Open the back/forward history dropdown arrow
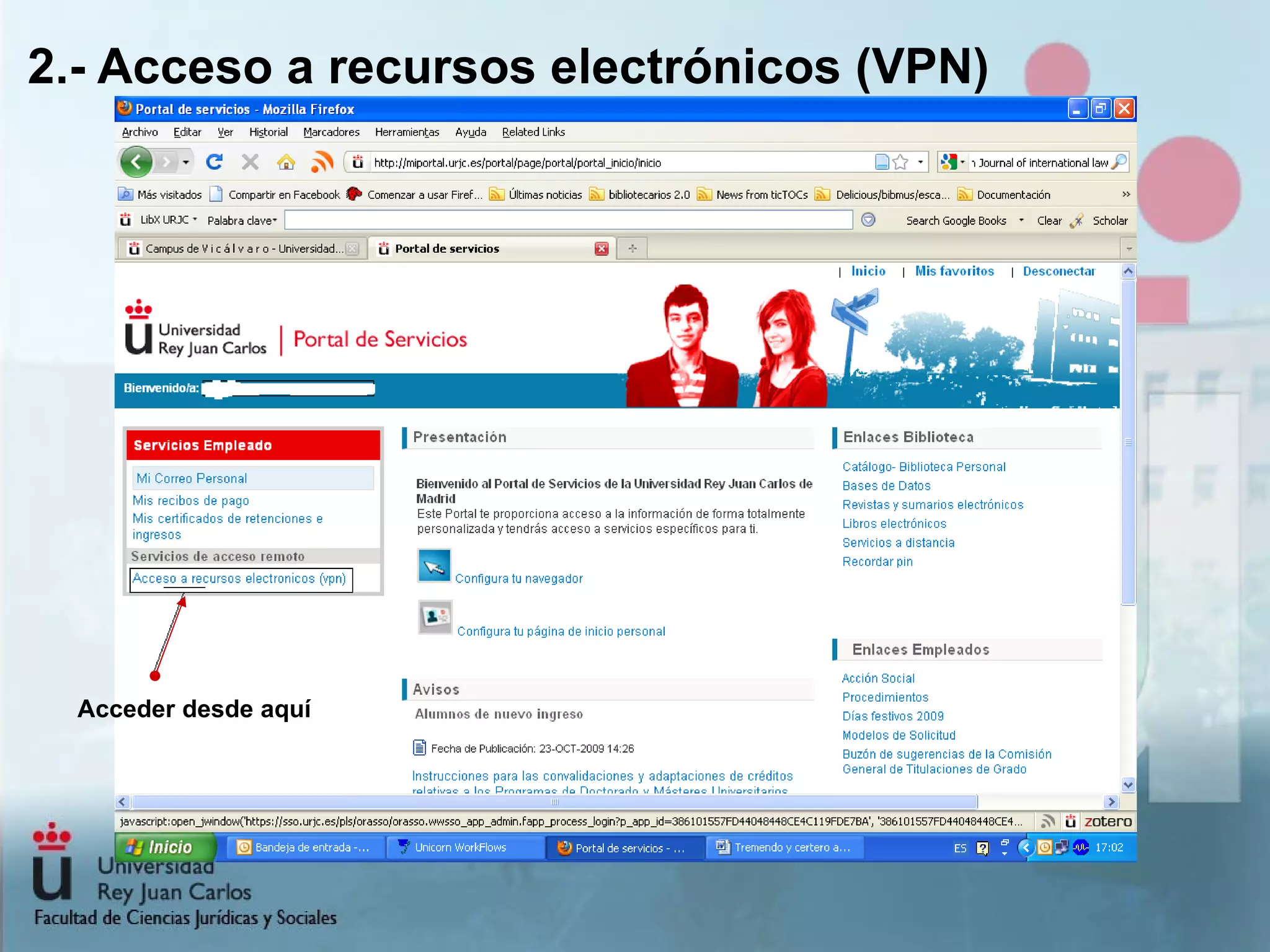1270x952 pixels. tap(185, 162)
